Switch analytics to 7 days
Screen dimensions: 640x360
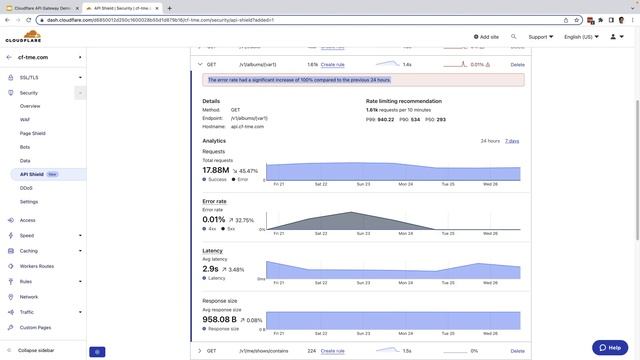tap(512, 141)
